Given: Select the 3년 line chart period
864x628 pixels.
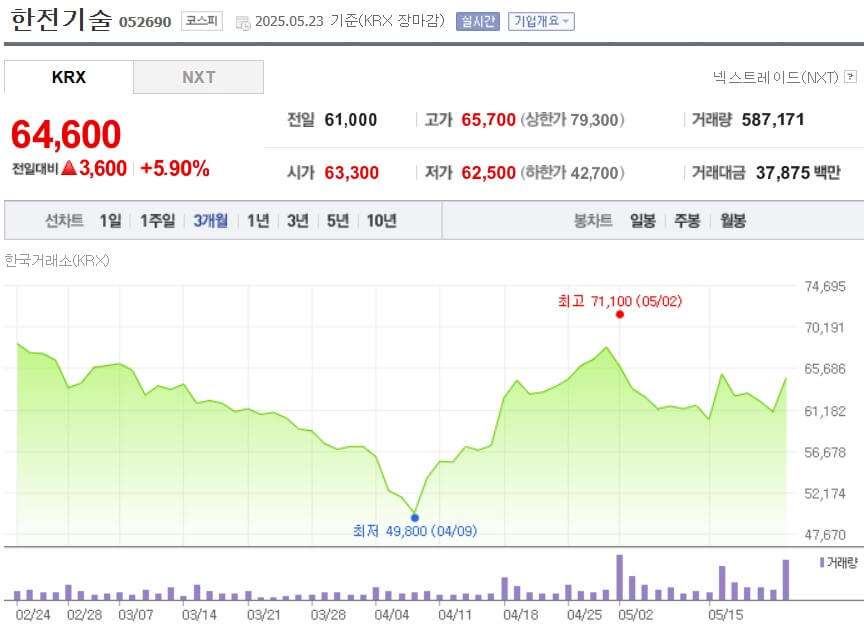Looking at the screenshot, I should pyautogui.click(x=298, y=221).
